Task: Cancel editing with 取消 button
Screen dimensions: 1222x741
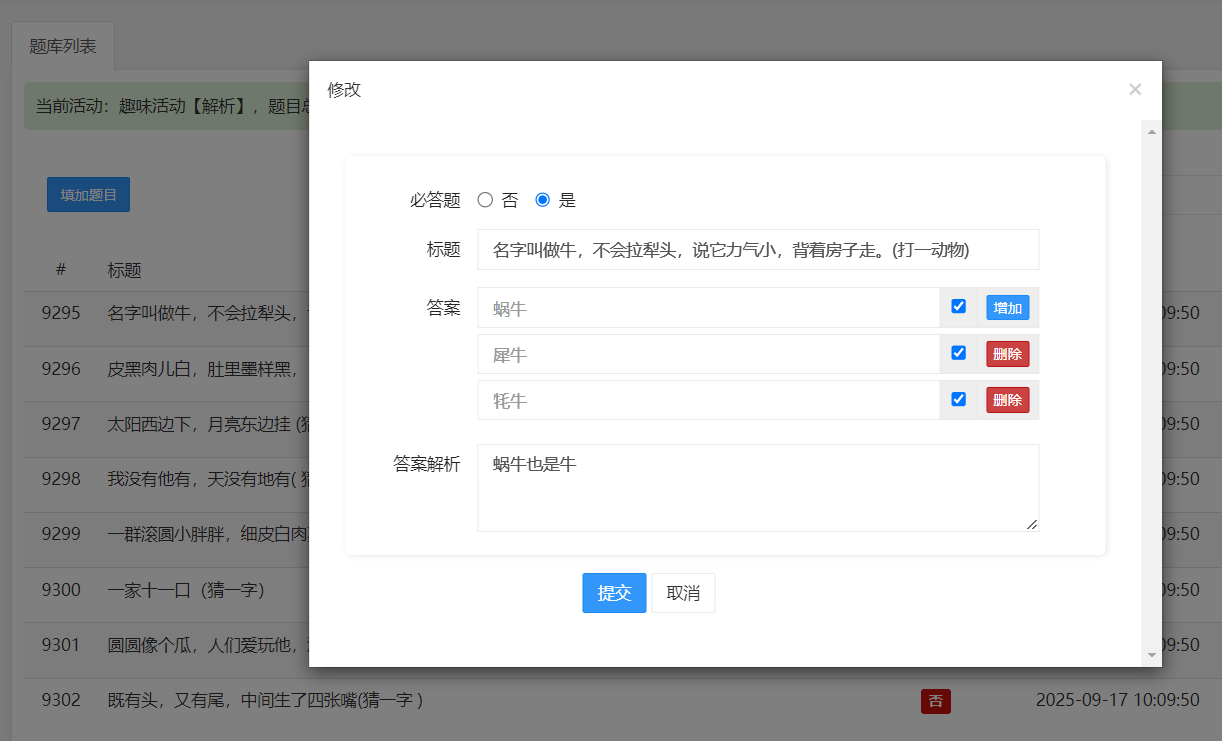Action: point(683,593)
